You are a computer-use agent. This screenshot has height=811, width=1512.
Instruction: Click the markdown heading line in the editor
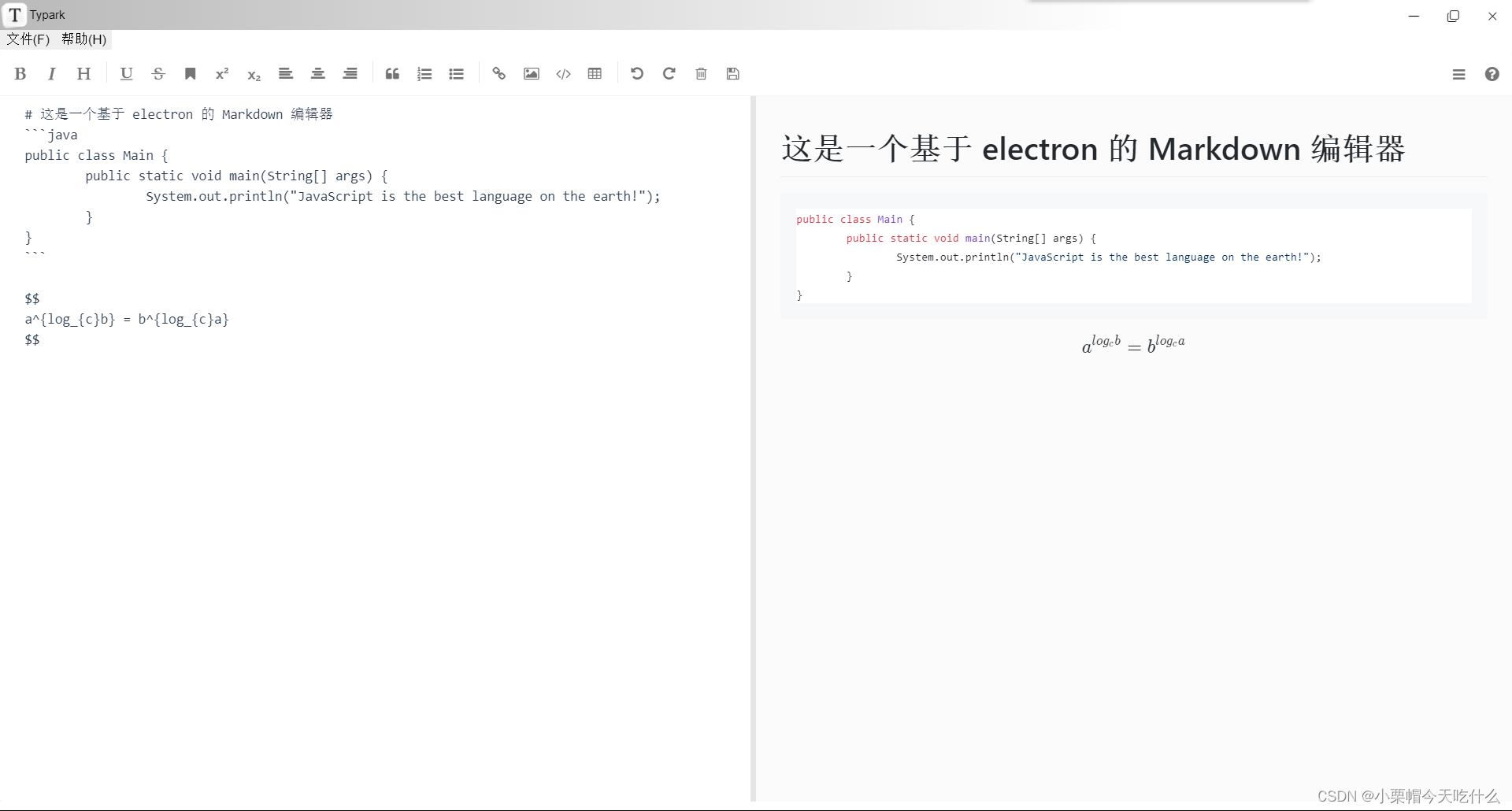pos(179,114)
